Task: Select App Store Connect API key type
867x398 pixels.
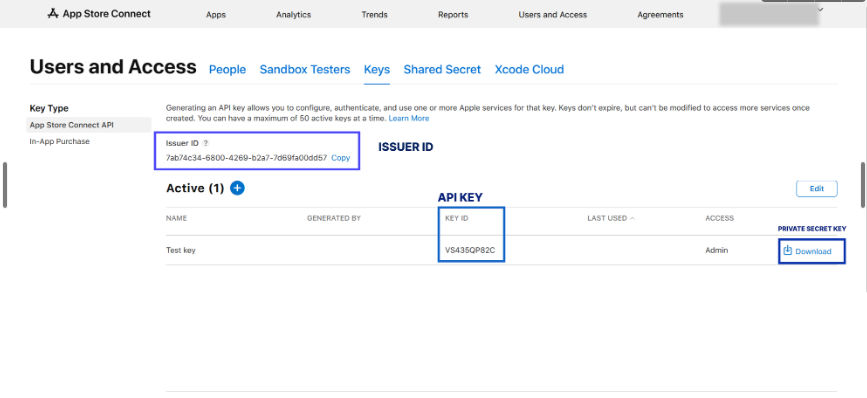Action: tap(88, 125)
